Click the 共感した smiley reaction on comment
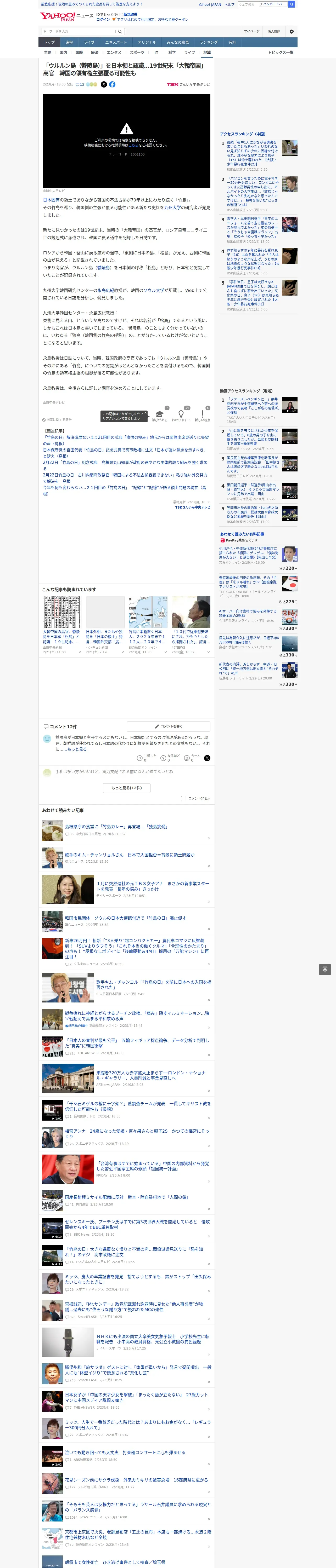The height and width of the screenshot is (1568, 336). click(x=140, y=758)
